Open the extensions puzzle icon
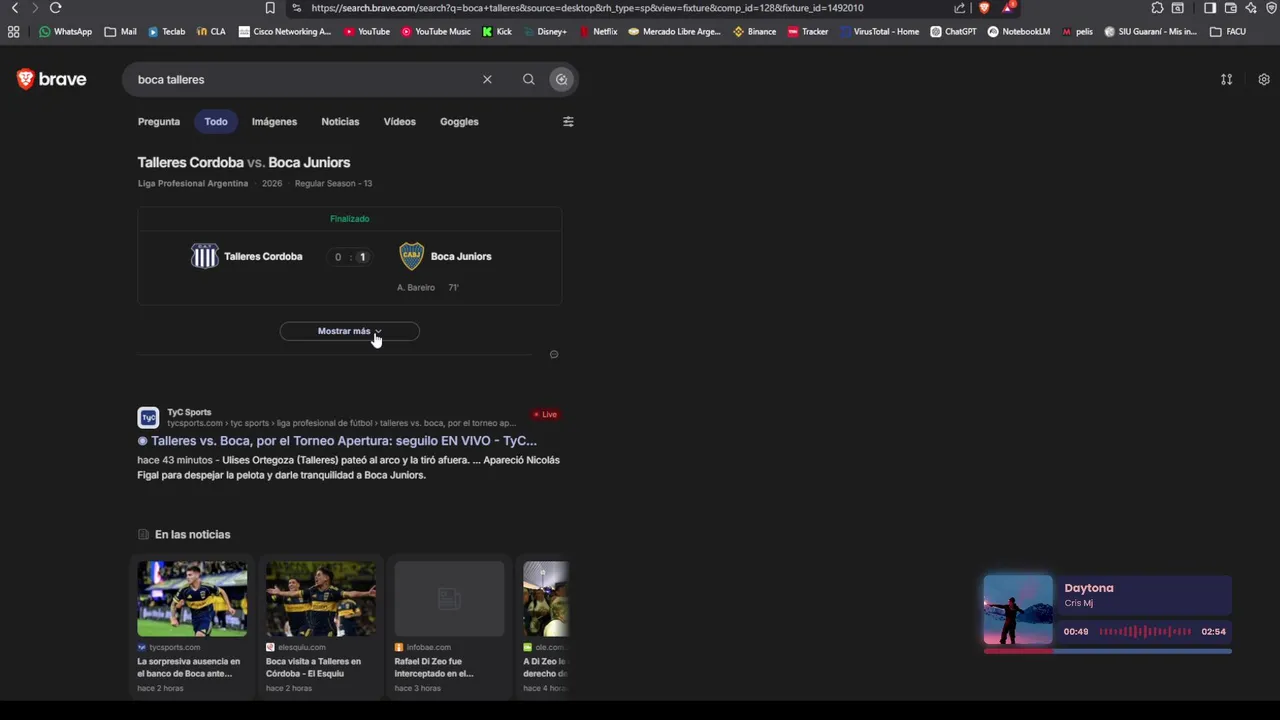1280x720 pixels. pos(1157,8)
